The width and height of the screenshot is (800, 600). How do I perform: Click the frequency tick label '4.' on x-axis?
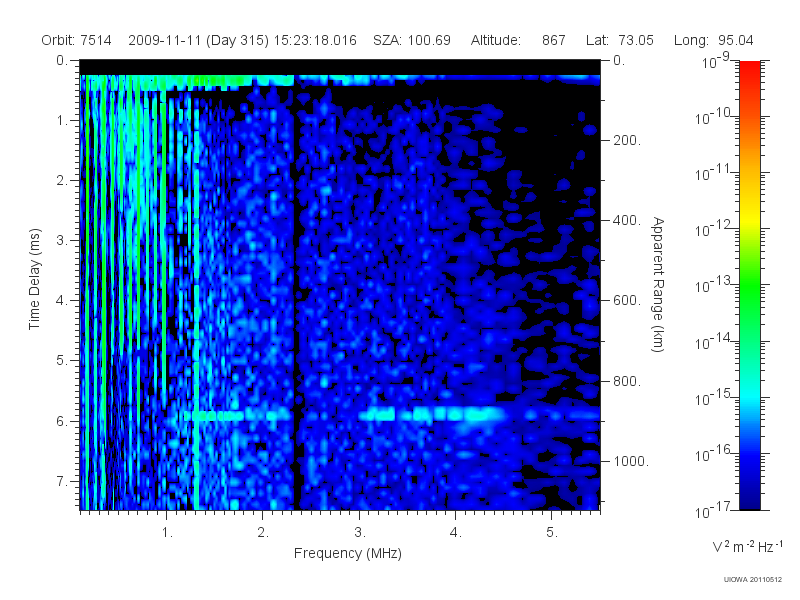tap(456, 533)
